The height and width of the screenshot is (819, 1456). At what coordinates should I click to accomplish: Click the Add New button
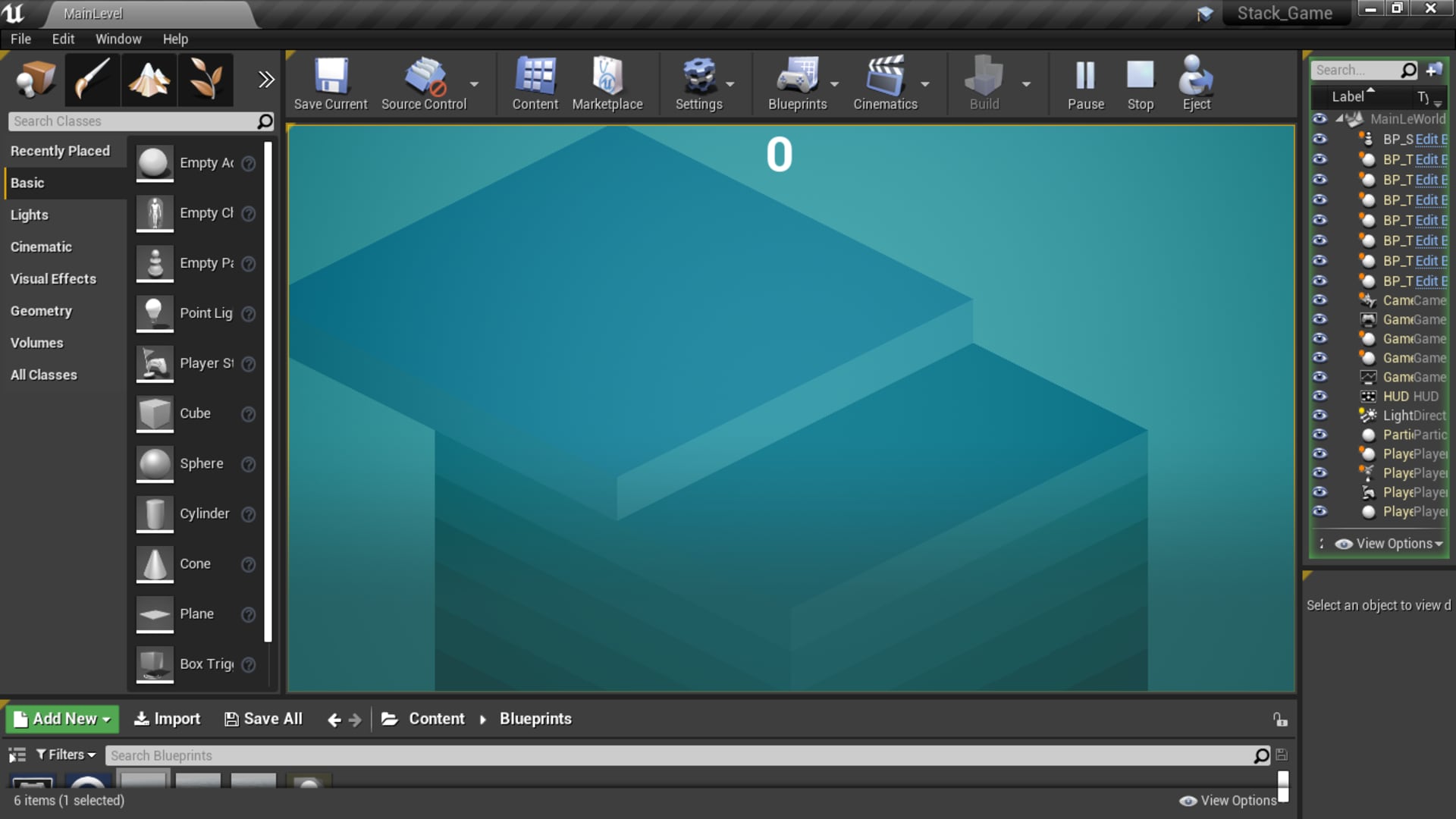[x=62, y=719]
